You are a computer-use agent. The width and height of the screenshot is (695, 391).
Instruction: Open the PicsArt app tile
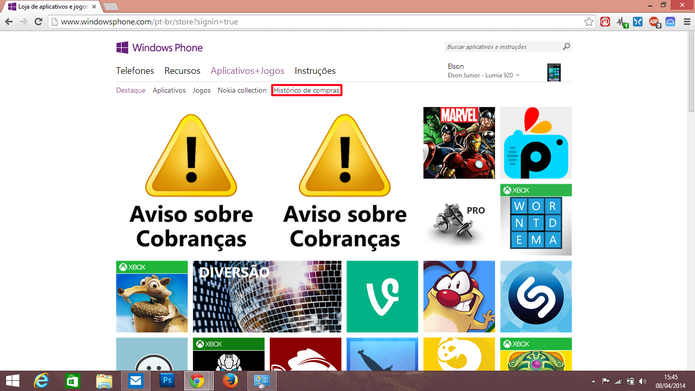click(536, 143)
